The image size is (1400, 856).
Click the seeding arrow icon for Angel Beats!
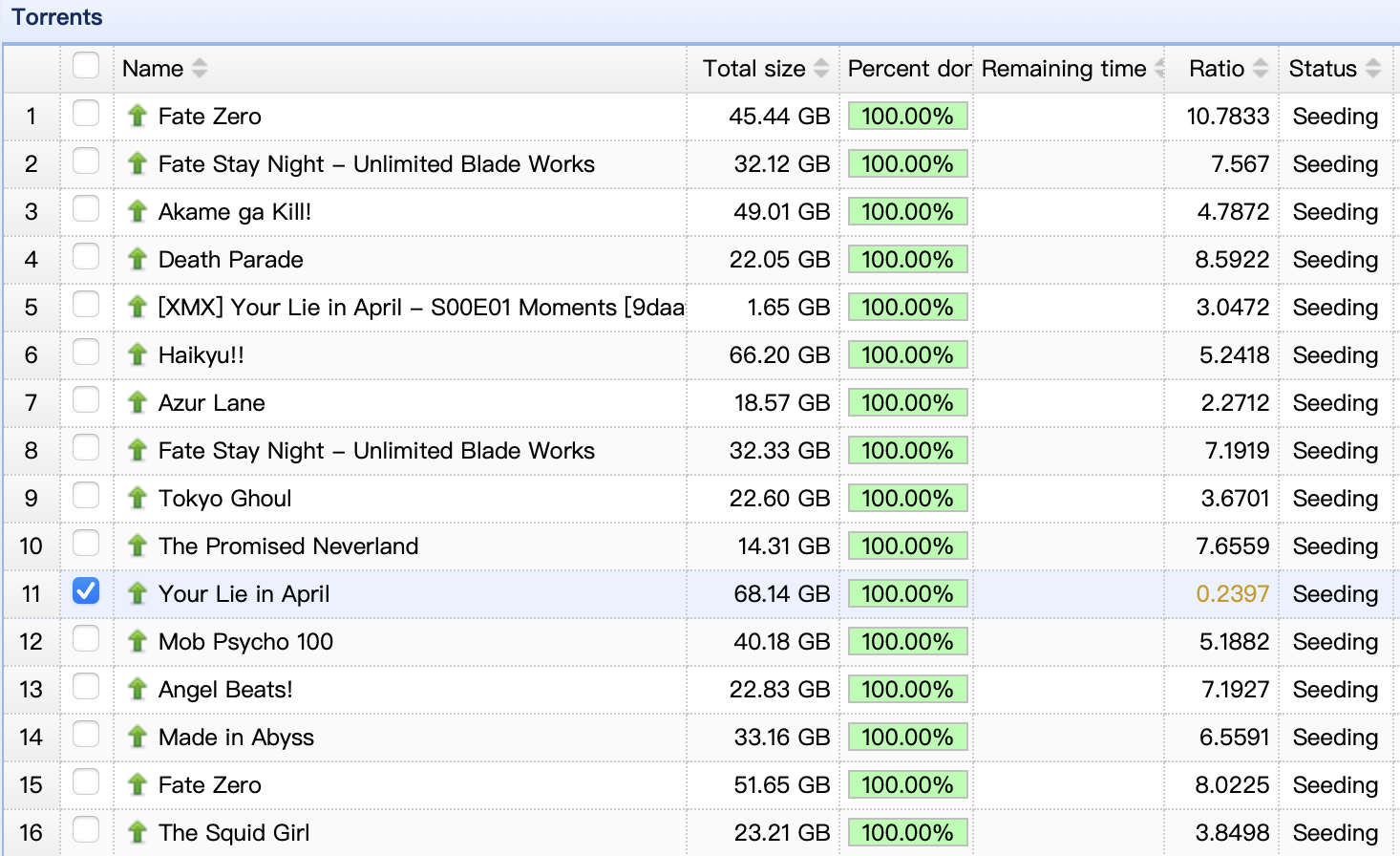[x=138, y=689]
